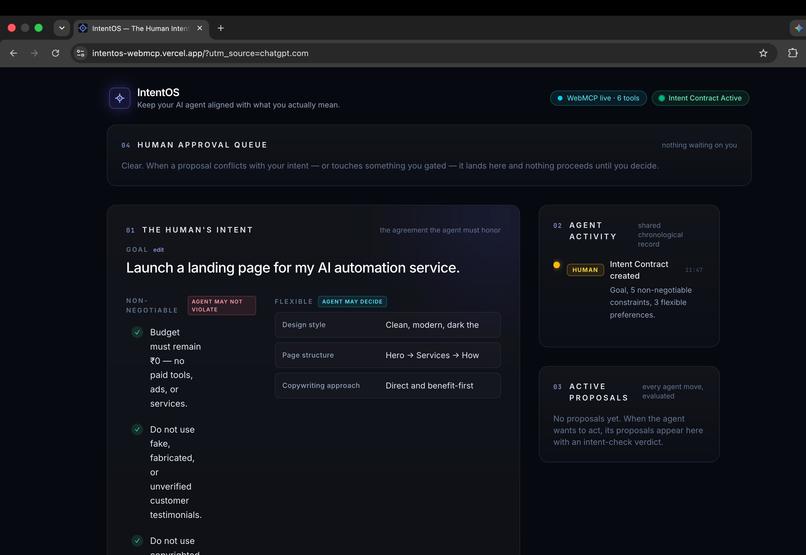This screenshot has height=555, width=806.
Task: Click the AGENT MAY NOT VIOLATE tag
Action: click(x=222, y=305)
